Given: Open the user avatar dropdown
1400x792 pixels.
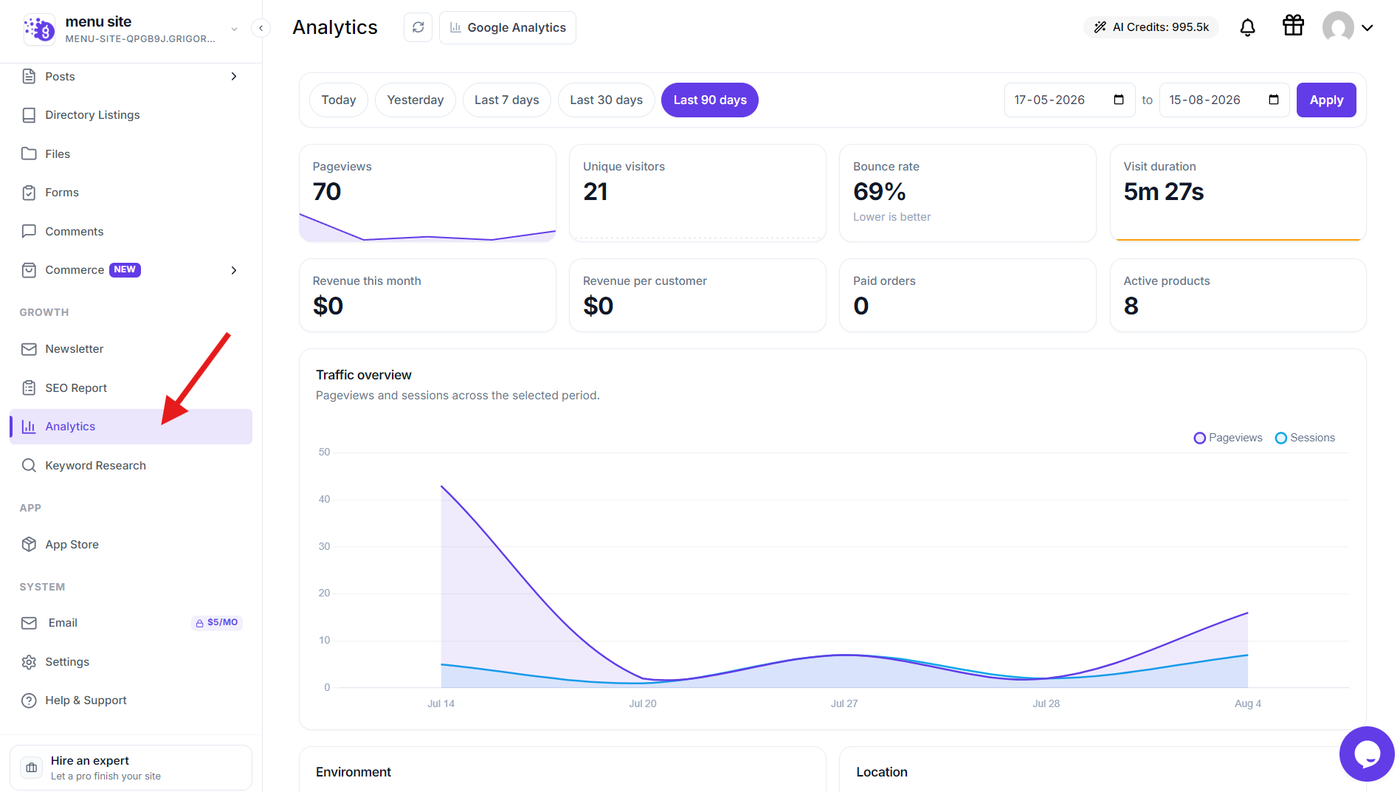Looking at the screenshot, I should click(x=1347, y=28).
